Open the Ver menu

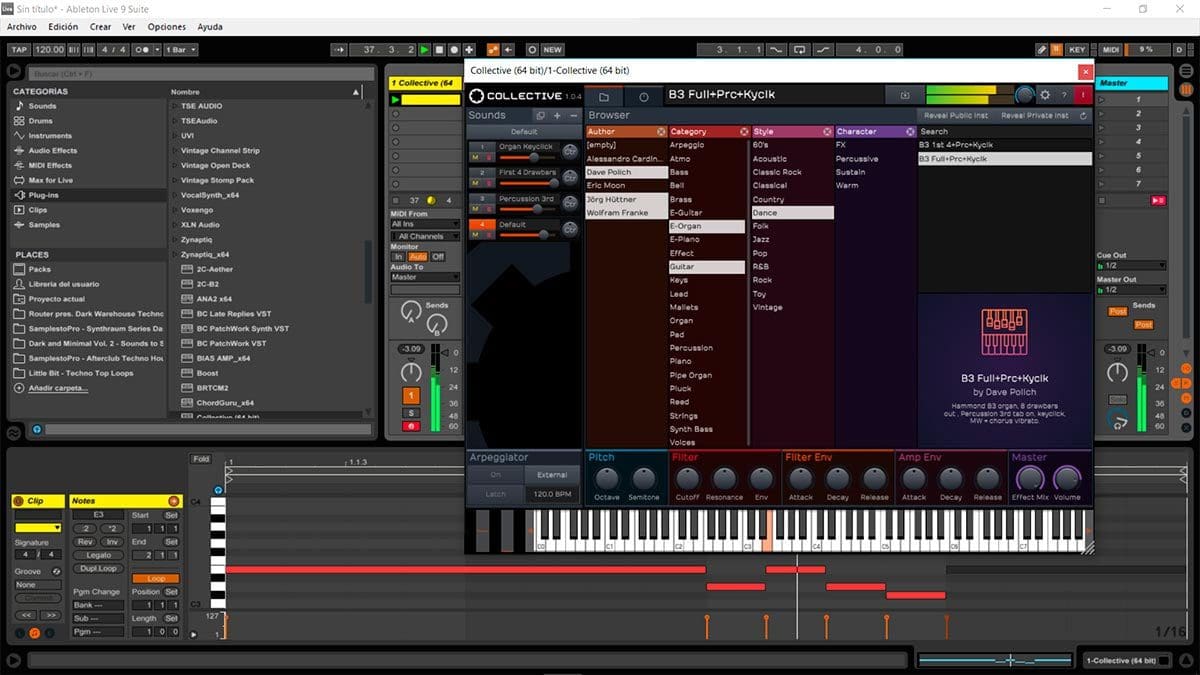(129, 27)
